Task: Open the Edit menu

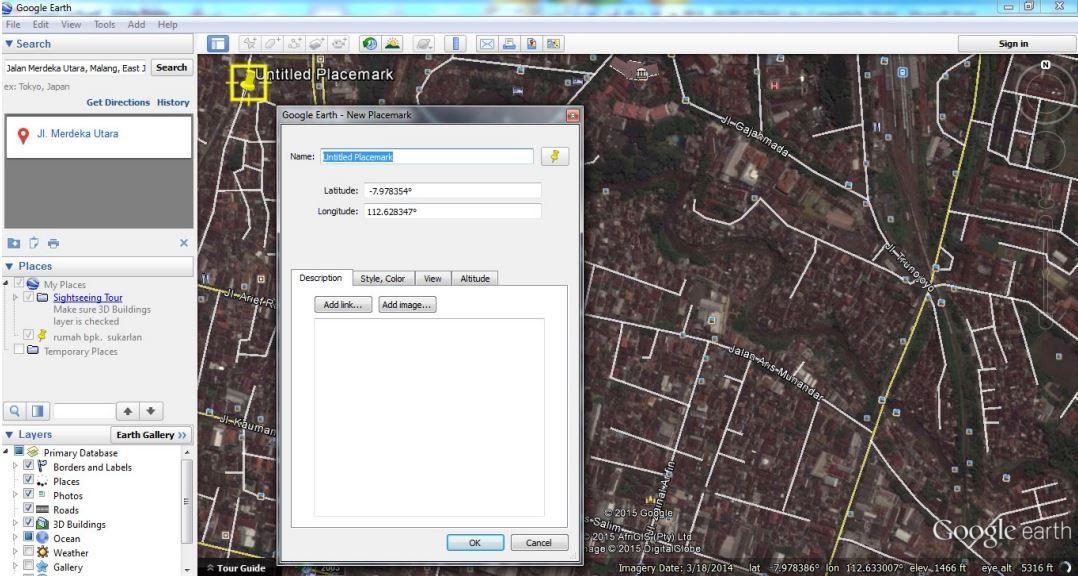Action: coord(41,24)
